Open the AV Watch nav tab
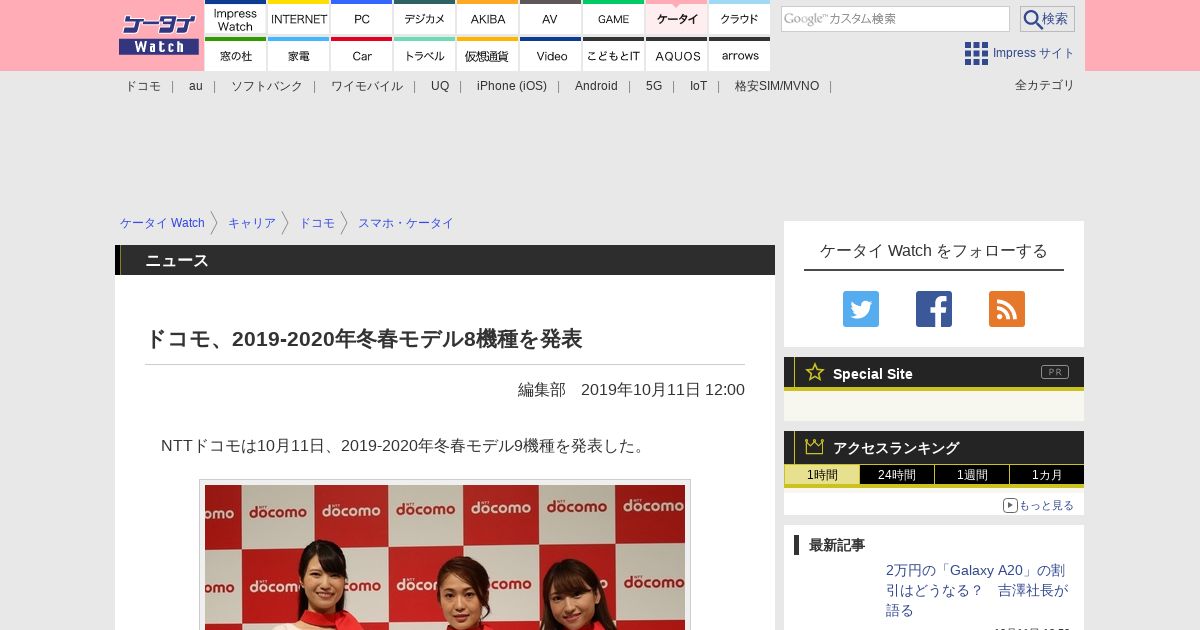The image size is (1200, 630). tap(550, 18)
